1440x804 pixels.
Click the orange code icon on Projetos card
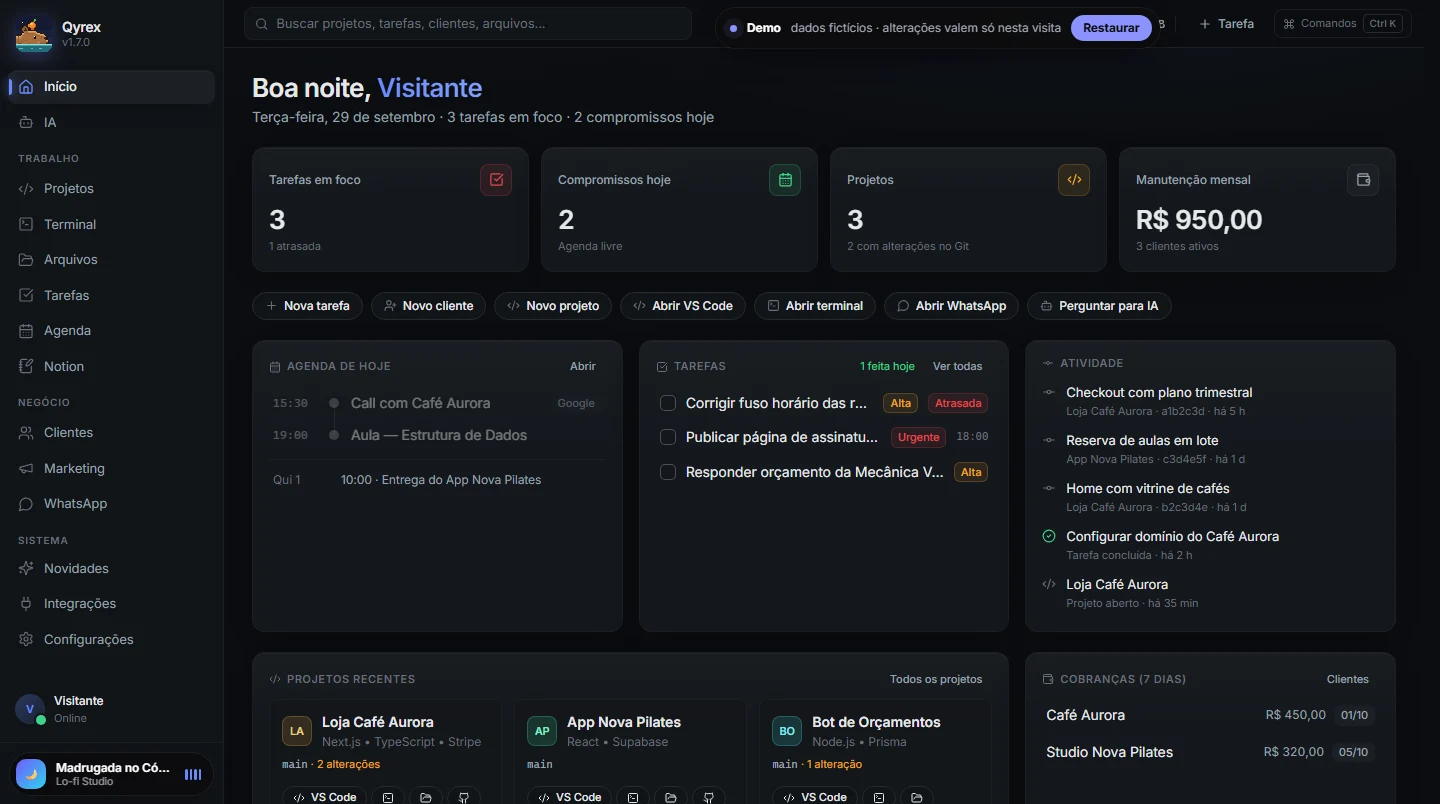pyautogui.click(x=1074, y=180)
